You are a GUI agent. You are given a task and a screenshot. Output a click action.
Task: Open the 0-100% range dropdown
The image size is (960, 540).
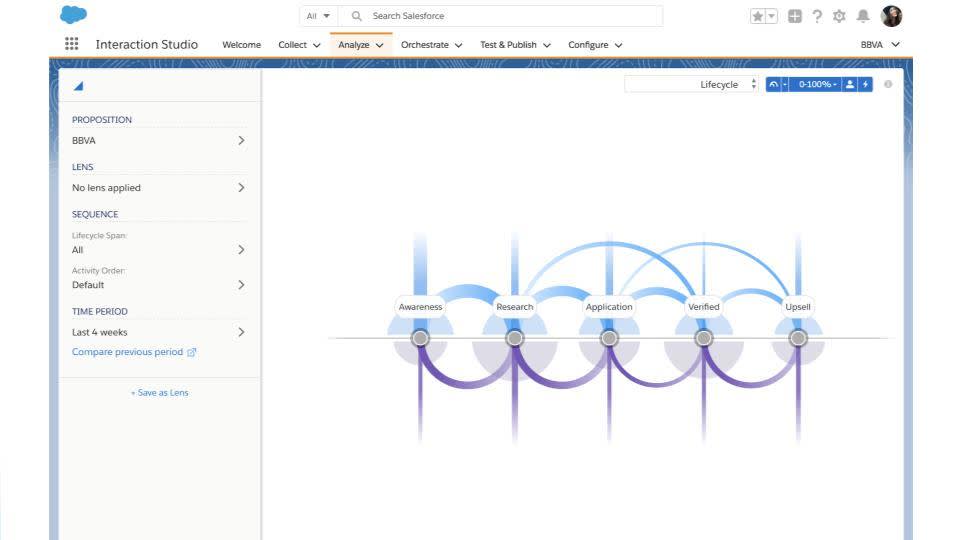(x=816, y=84)
